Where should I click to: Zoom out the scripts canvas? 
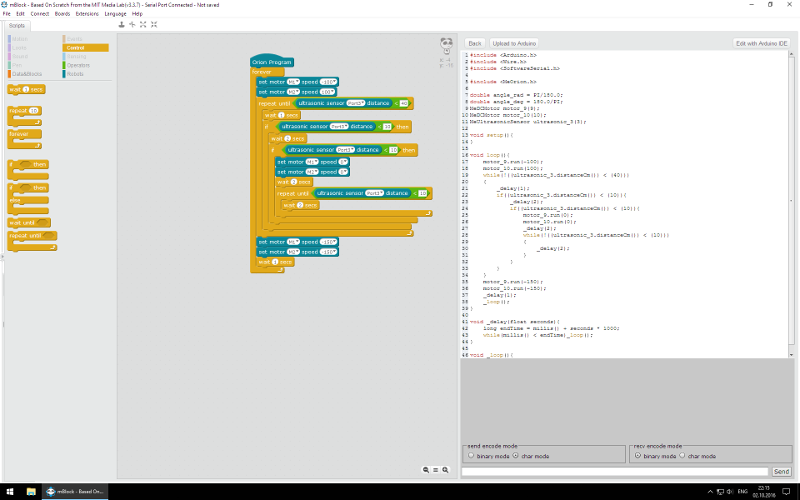[x=426, y=470]
